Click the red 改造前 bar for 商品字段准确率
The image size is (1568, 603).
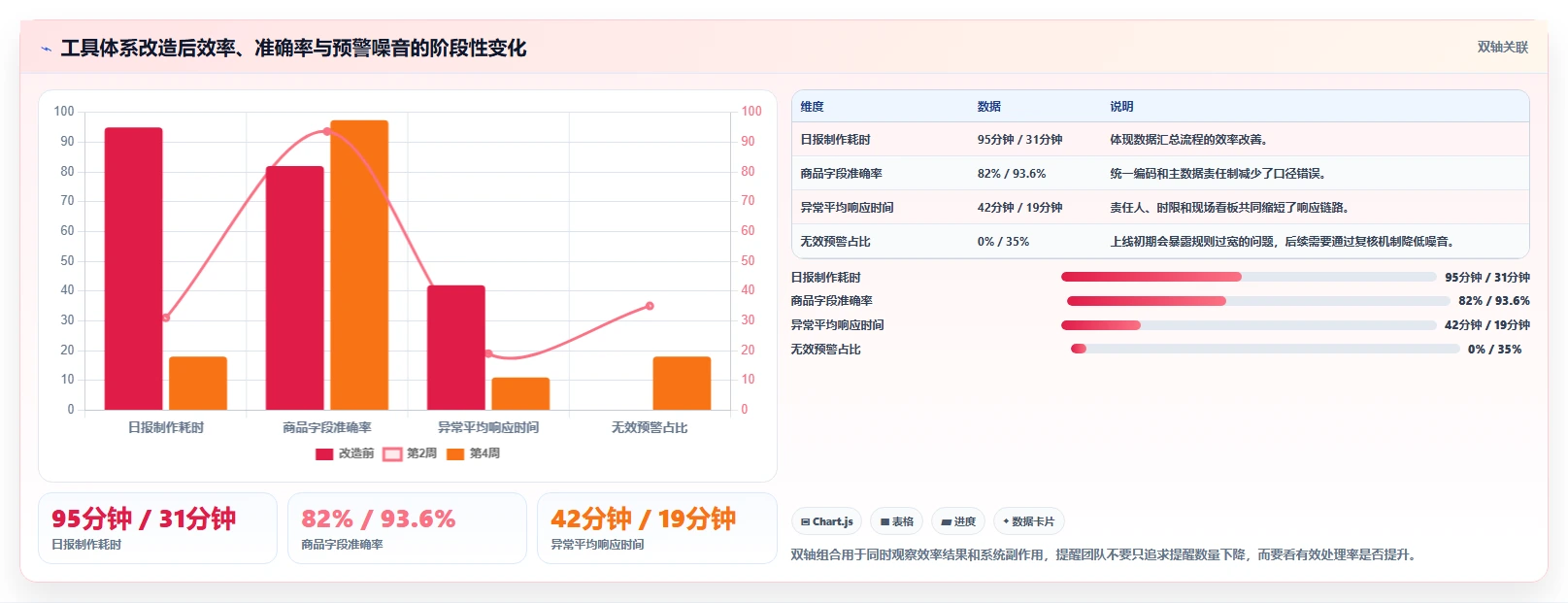(295, 287)
